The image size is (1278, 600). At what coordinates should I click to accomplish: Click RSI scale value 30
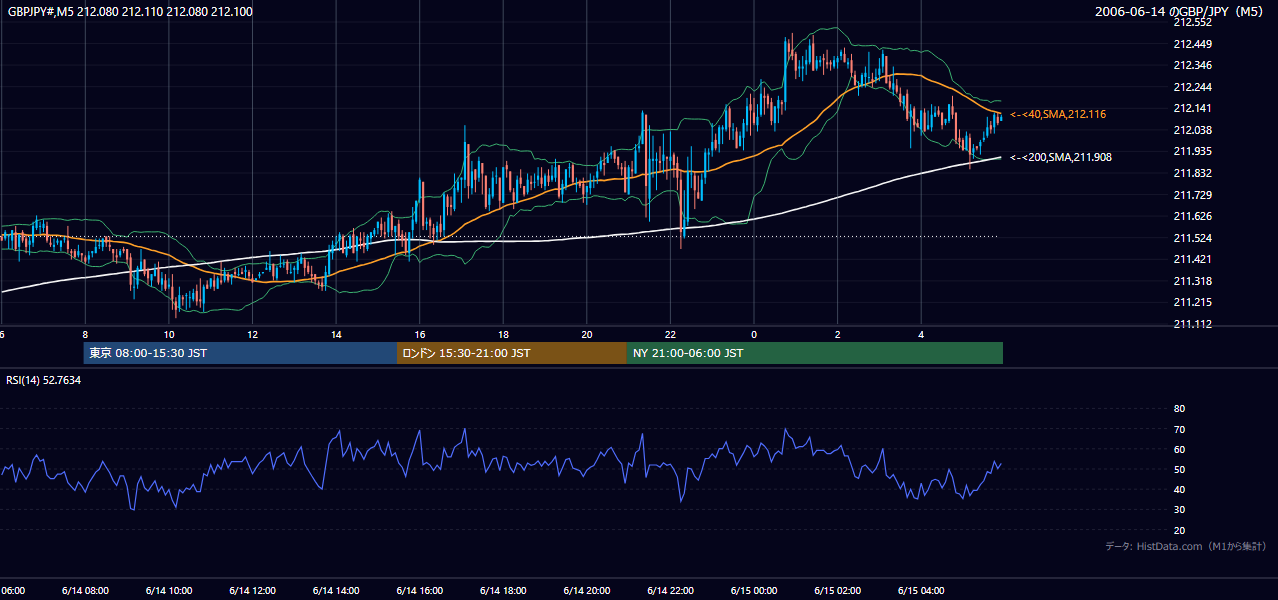tap(1179, 510)
